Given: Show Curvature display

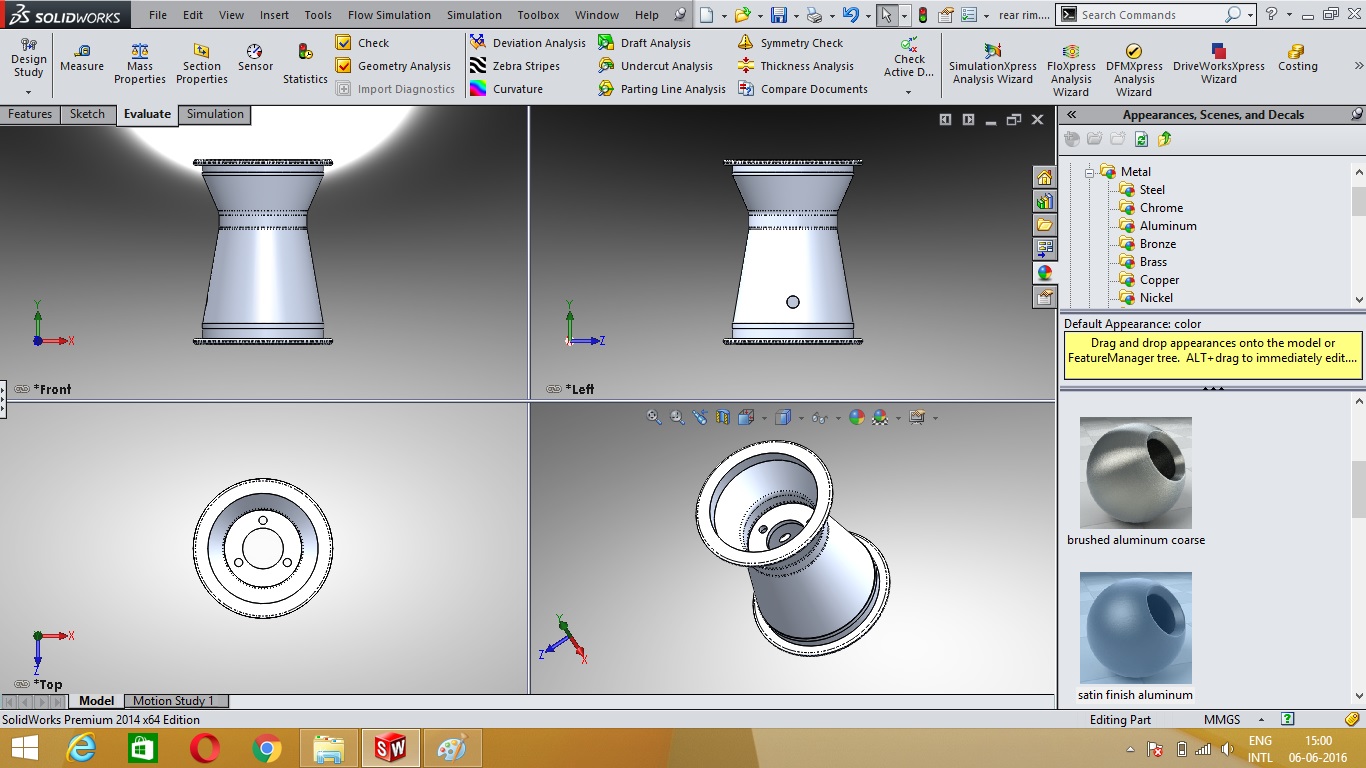Looking at the screenshot, I should 506,89.
